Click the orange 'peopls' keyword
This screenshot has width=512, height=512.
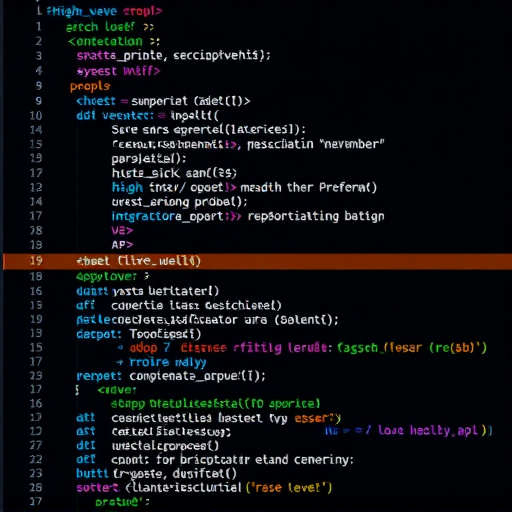point(90,86)
